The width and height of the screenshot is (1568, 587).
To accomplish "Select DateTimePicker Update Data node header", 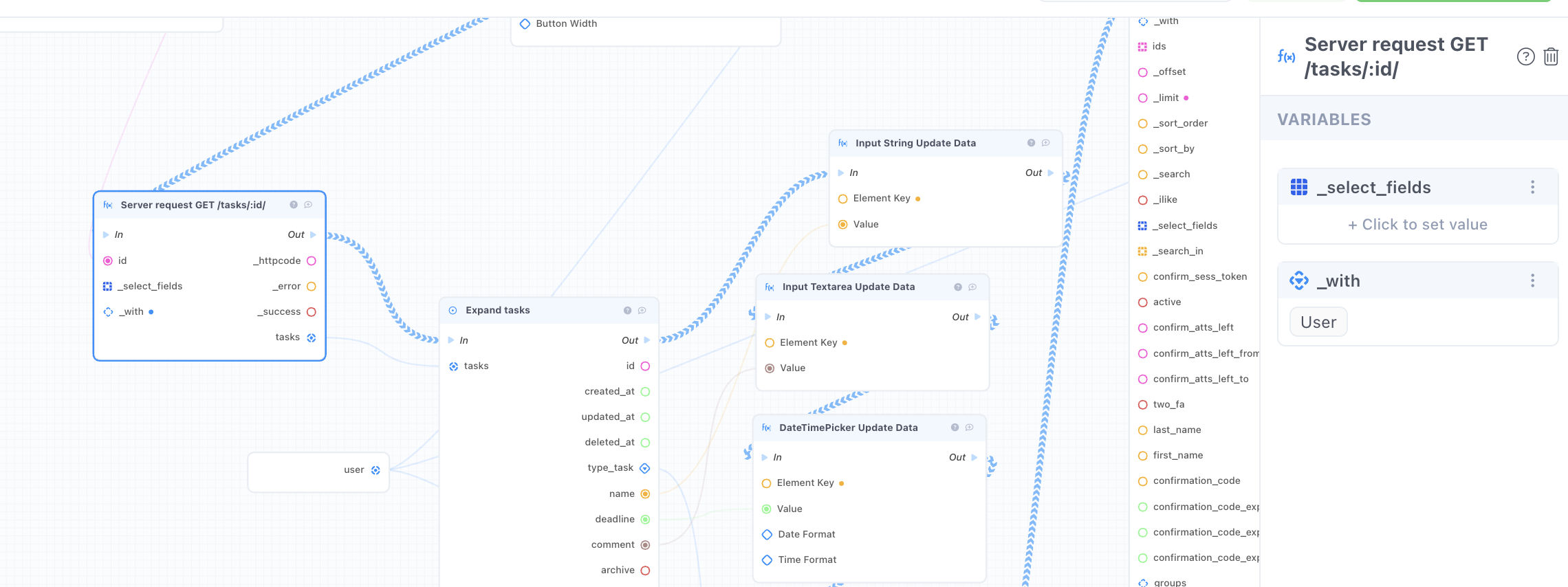I will click(x=869, y=428).
